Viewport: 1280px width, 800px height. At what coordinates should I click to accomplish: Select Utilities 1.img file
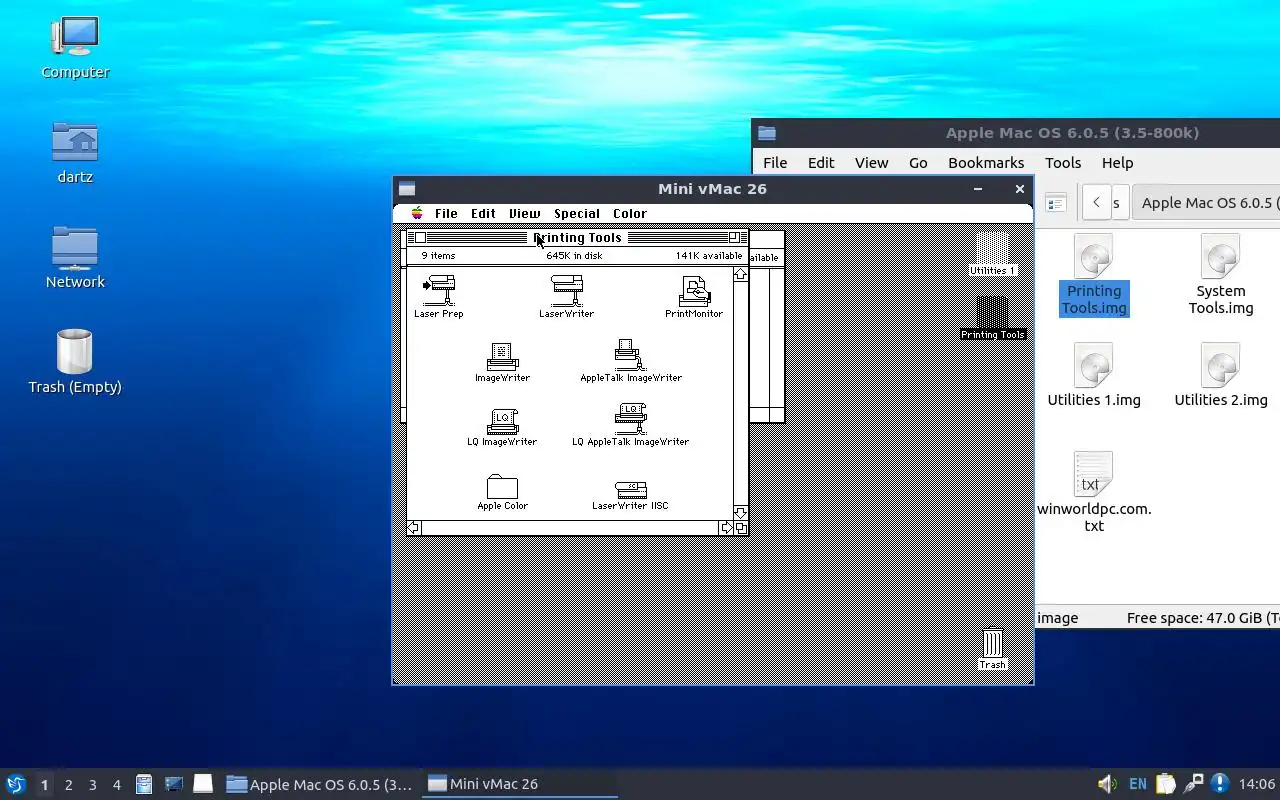pos(1094,375)
